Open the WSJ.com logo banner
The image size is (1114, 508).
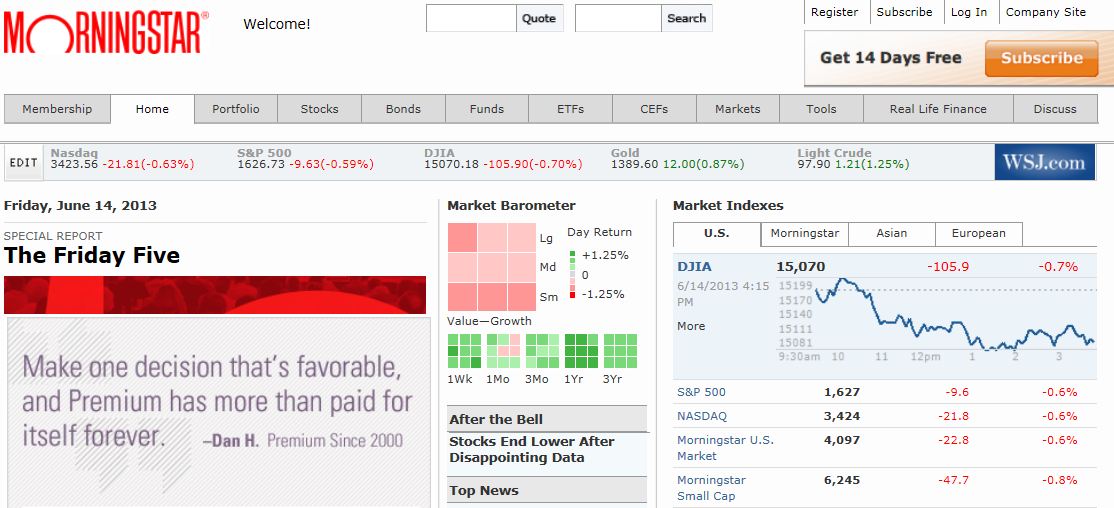(x=1044, y=162)
